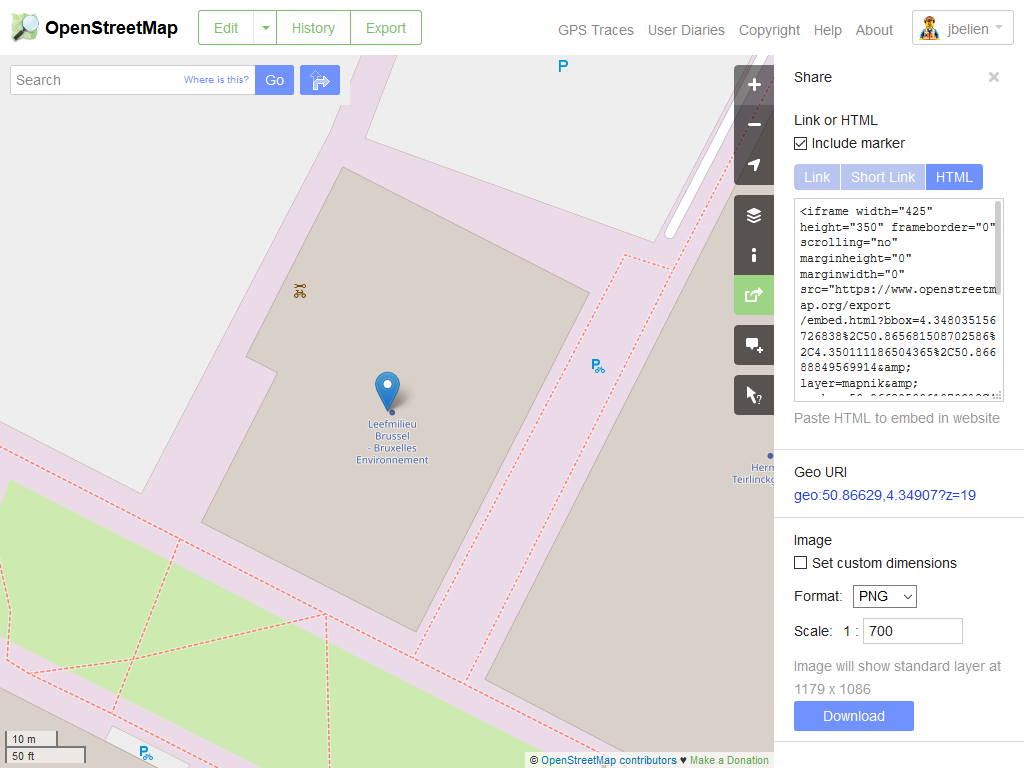This screenshot has width=1024, height=768.
Task: Open the map key info panel
Action: 754,255
